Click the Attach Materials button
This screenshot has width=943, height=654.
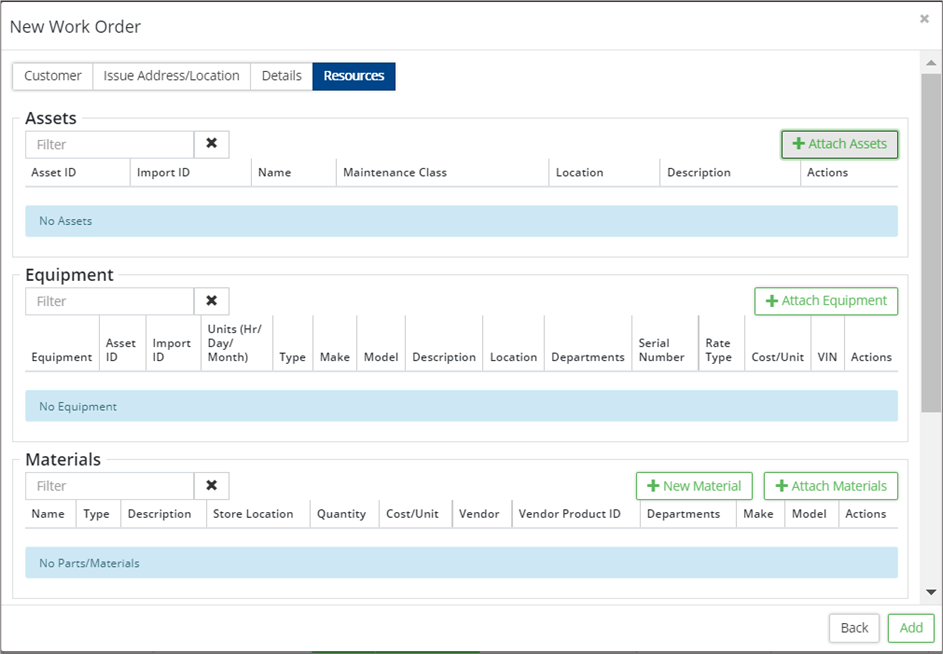(831, 486)
